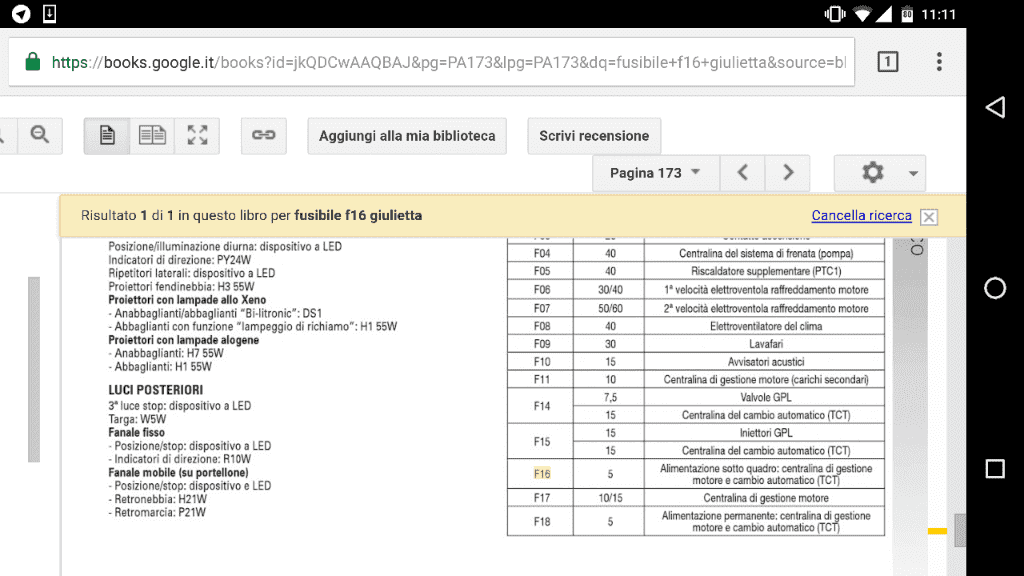Click the Wi-Fi icon in status bar
The height and width of the screenshot is (576, 1024).
pyautogui.click(x=861, y=14)
